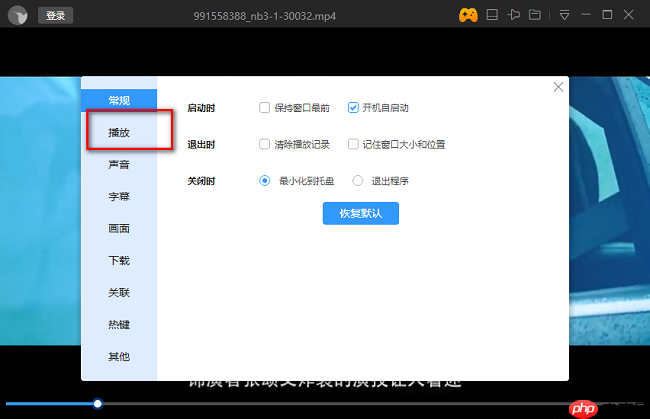Open the 其他 settings tab
The height and width of the screenshot is (419, 650).
point(119,356)
